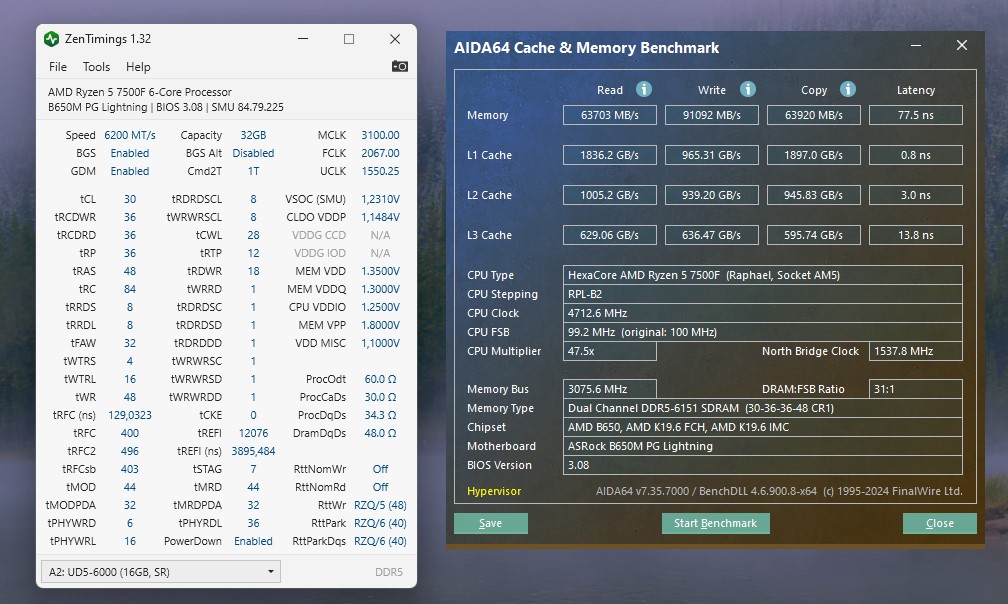Close the ZenTimings window
The image size is (1008, 604).
pyautogui.click(x=395, y=39)
